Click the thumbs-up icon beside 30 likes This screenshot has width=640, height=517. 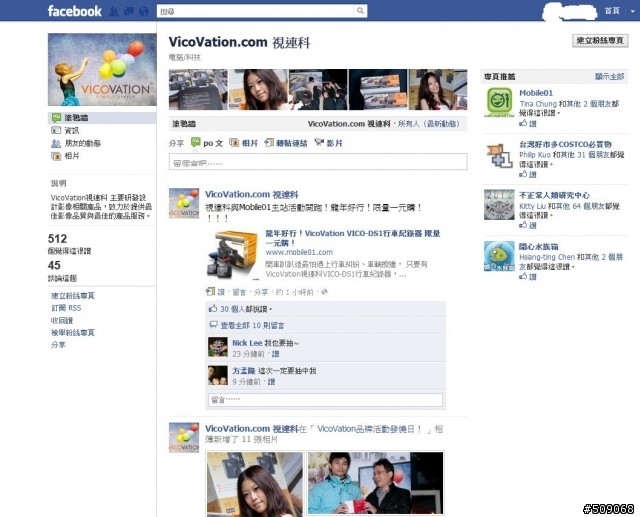[213, 308]
